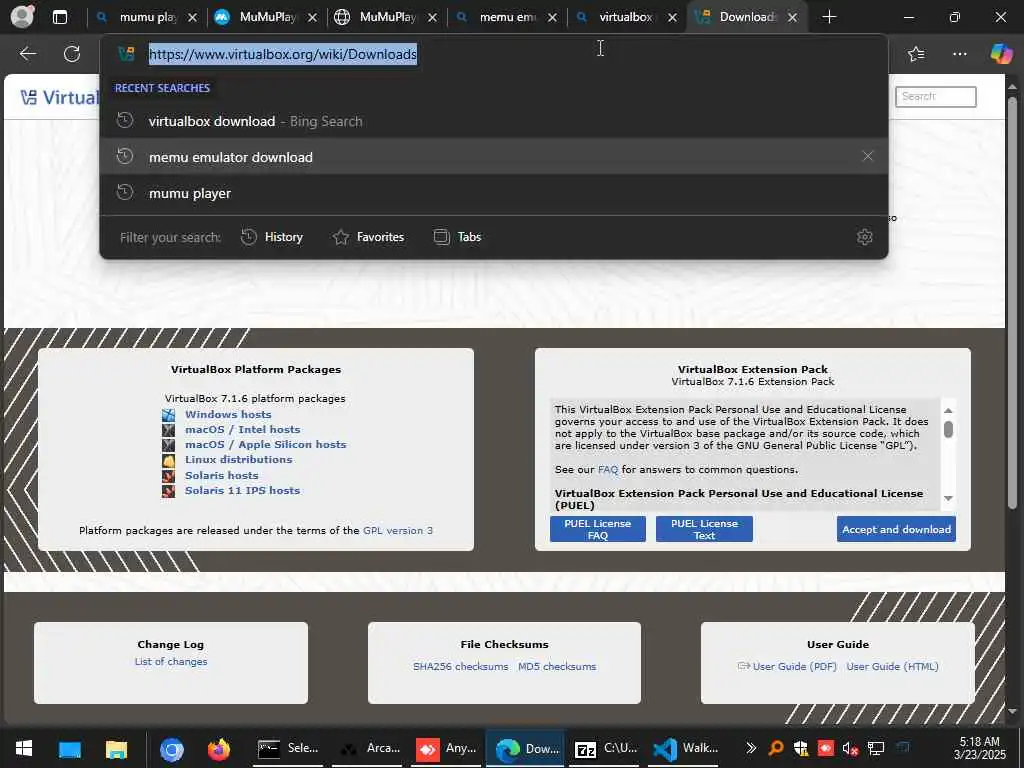This screenshot has height=768, width=1024.
Task: Select 'virtualbox download' recent search
Action: pos(494,121)
